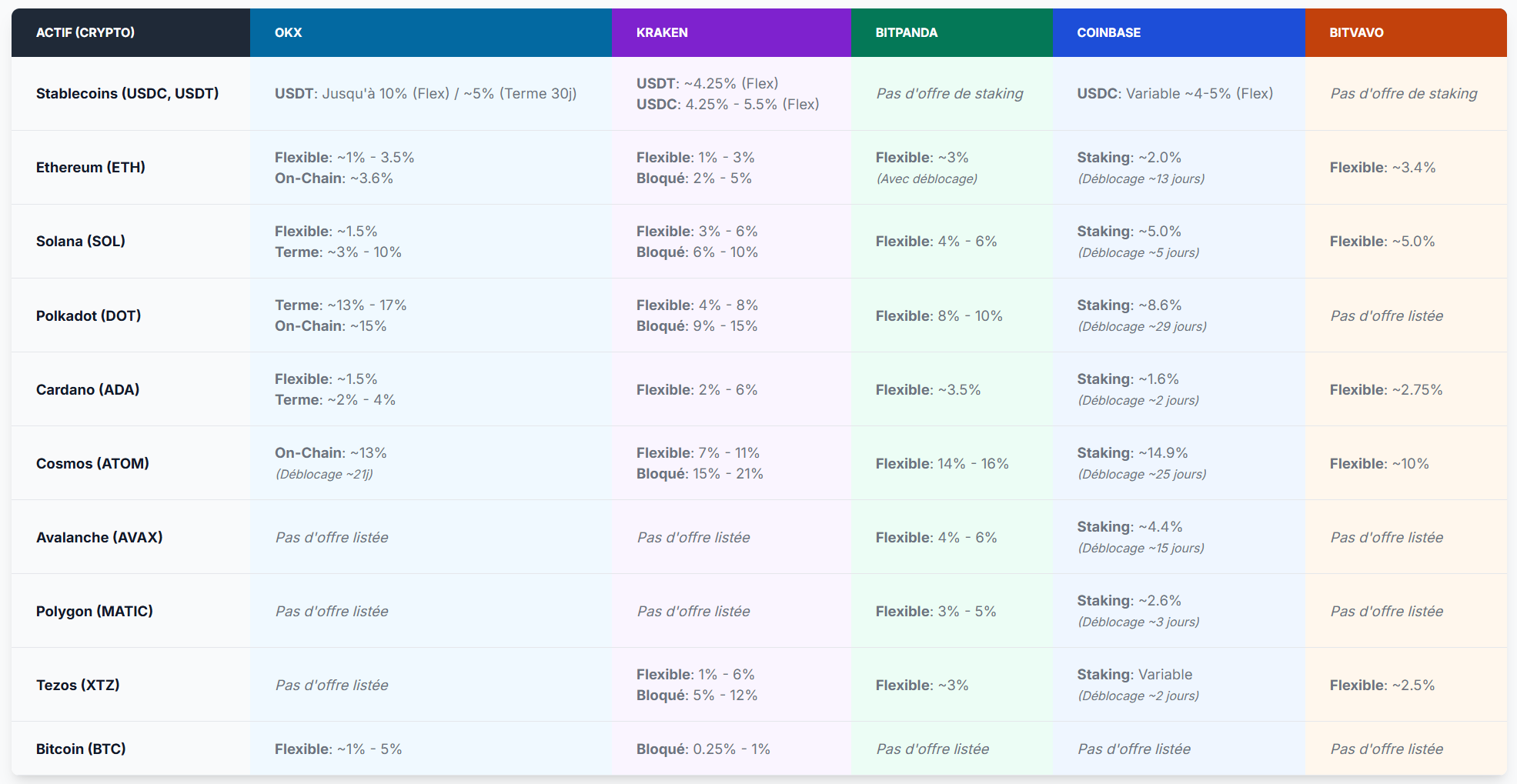This screenshot has width=1517, height=784.
Task: Select the Stablecoins (USDC, USDT) row label
Action: (128, 94)
